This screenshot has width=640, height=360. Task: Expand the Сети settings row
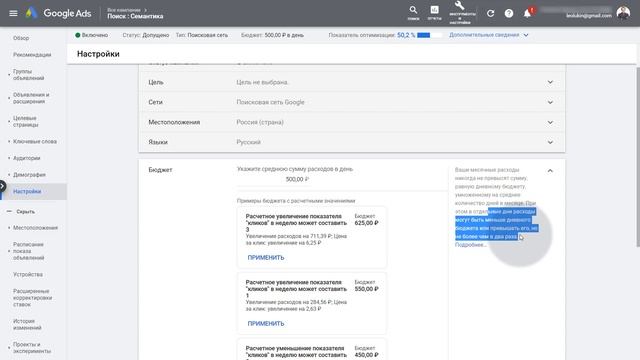coord(352,102)
